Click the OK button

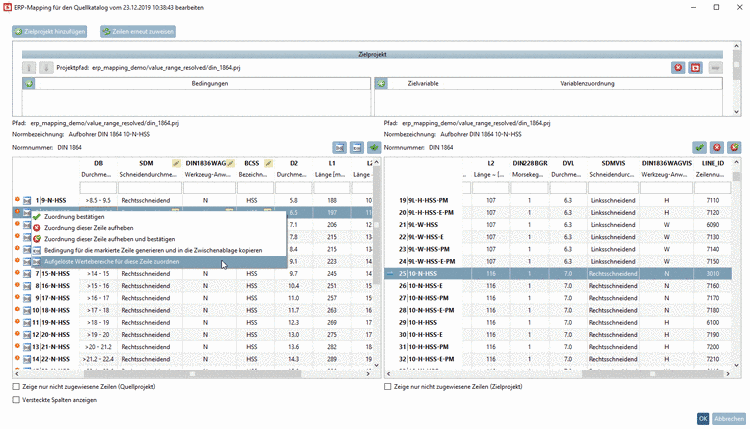pos(703,418)
